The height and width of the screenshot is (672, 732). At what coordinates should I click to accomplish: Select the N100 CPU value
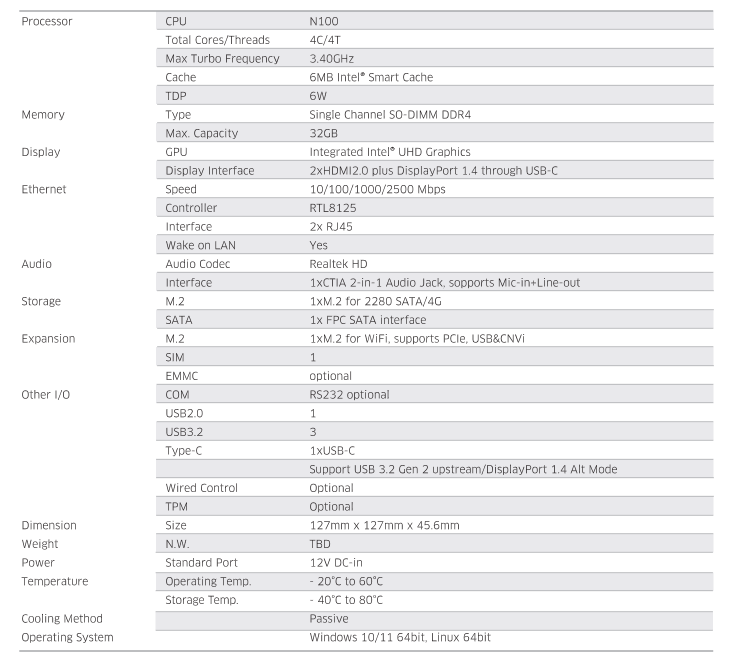324,21
